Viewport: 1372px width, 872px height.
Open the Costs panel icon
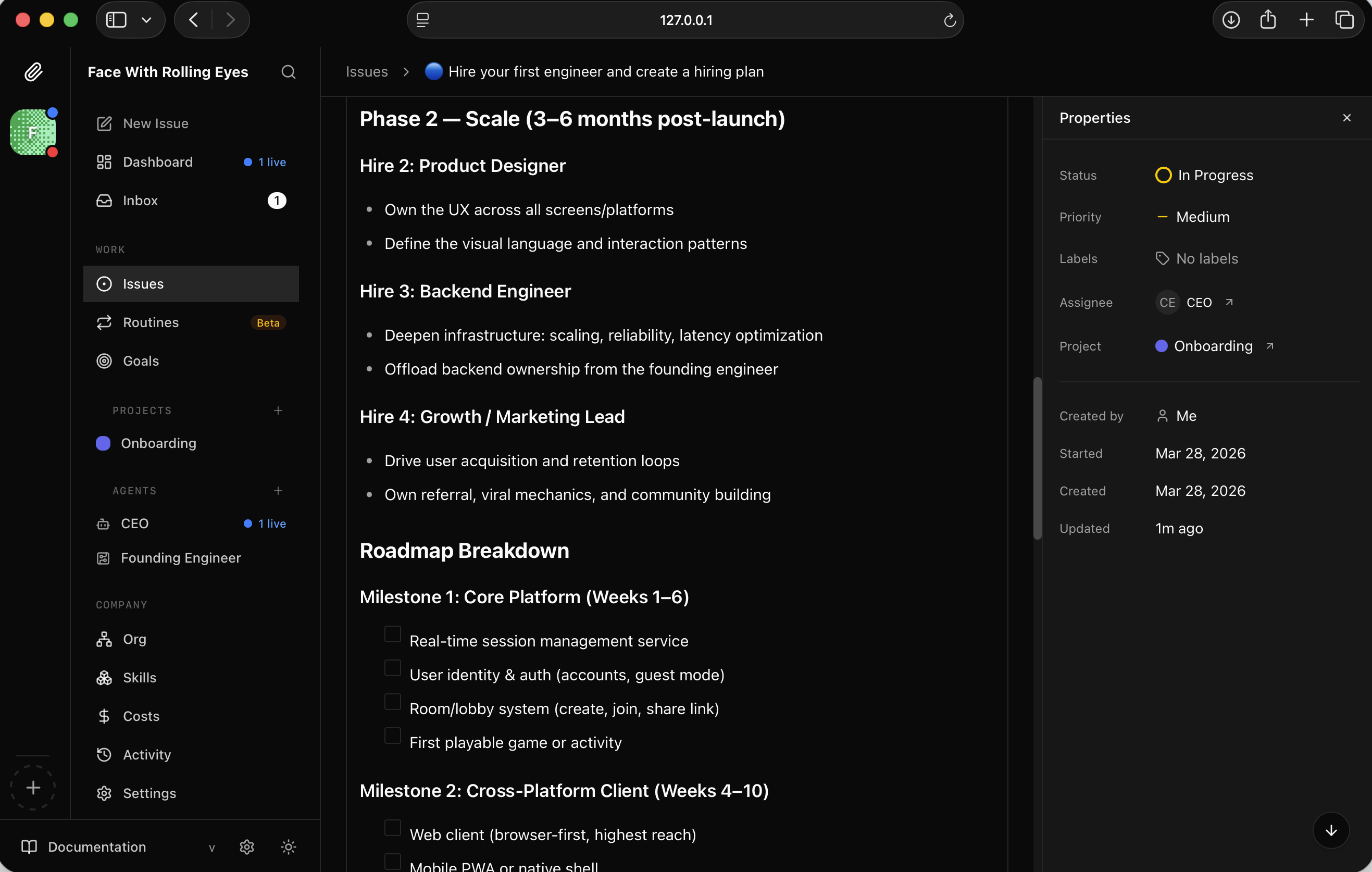tap(103, 716)
